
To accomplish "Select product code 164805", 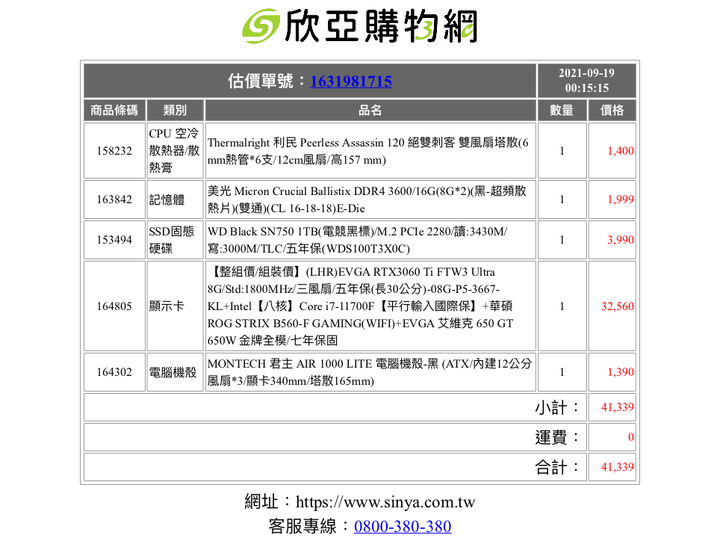I will pos(114,306).
